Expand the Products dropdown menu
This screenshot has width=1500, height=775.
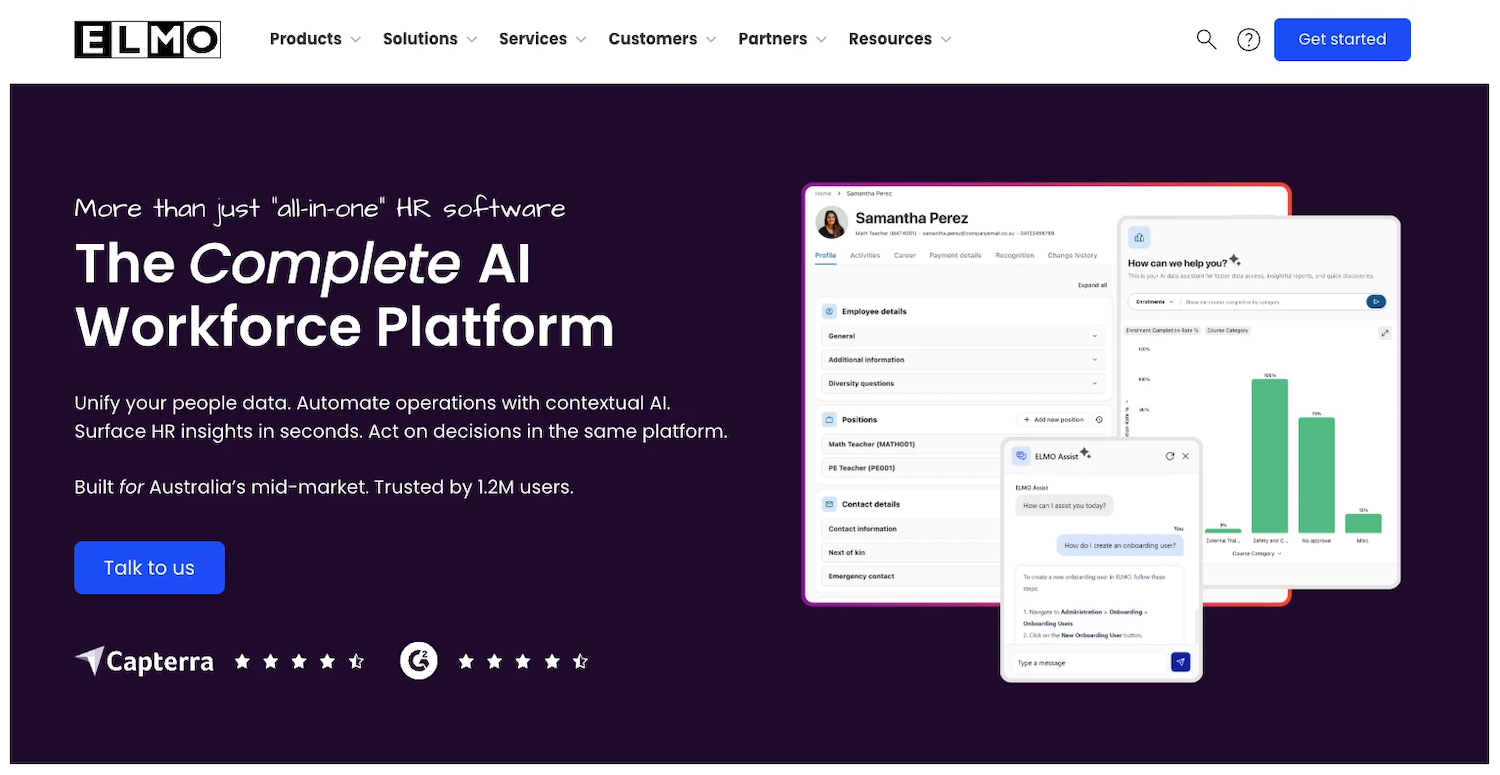pos(315,39)
